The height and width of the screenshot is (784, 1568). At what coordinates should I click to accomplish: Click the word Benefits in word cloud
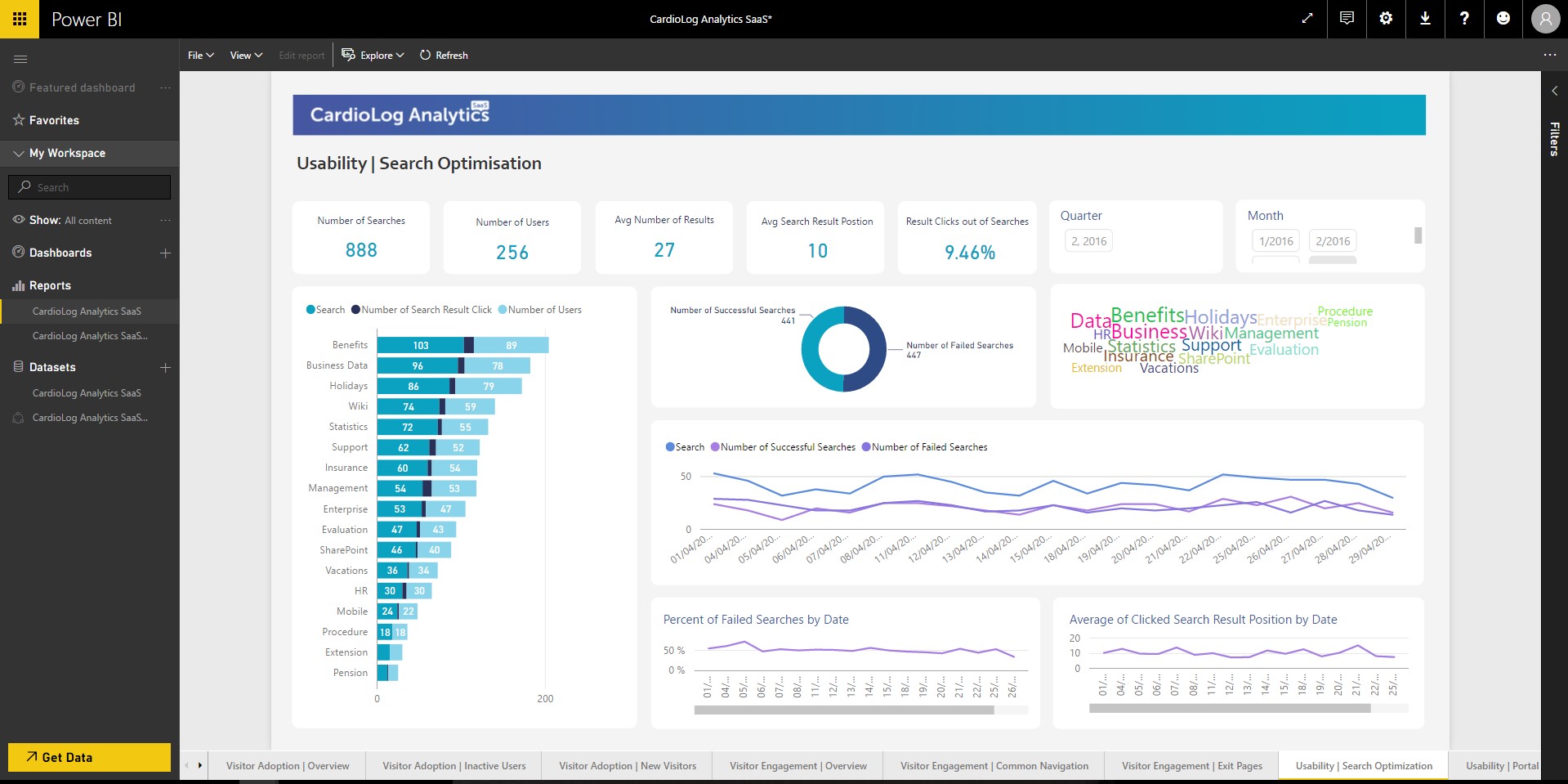[x=1147, y=315]
